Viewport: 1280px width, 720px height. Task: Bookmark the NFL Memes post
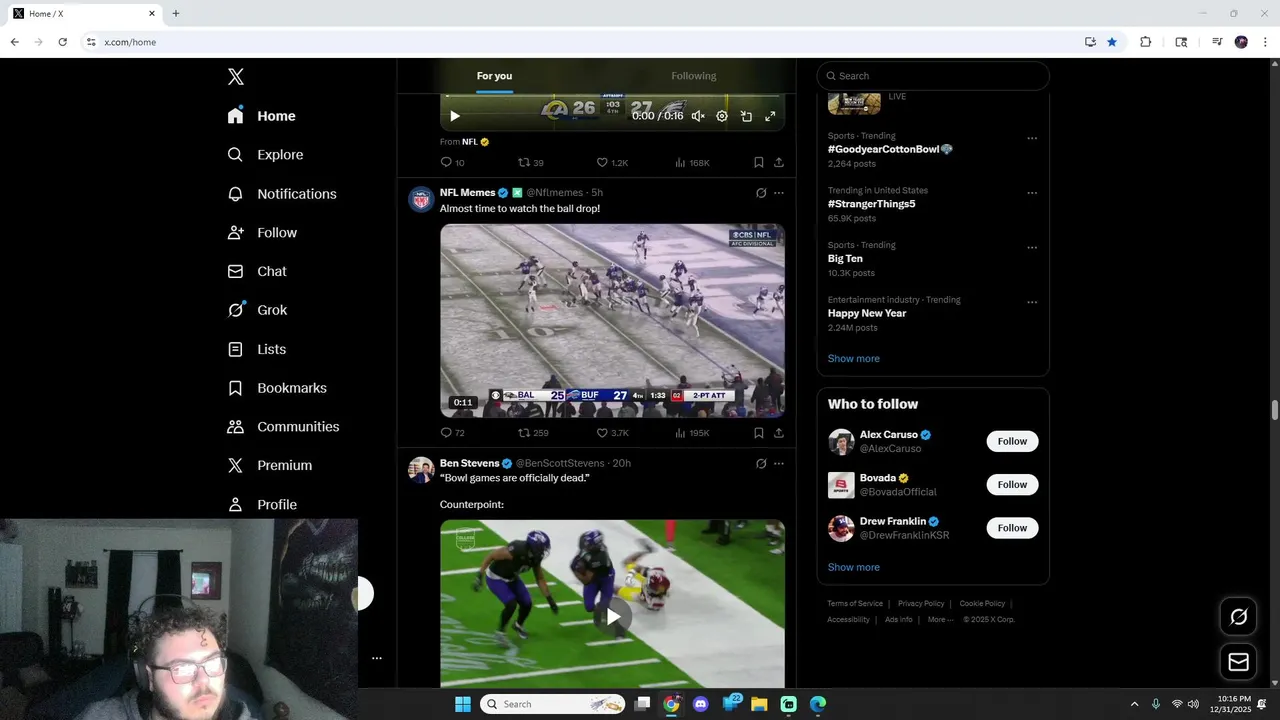coord(759,433)
